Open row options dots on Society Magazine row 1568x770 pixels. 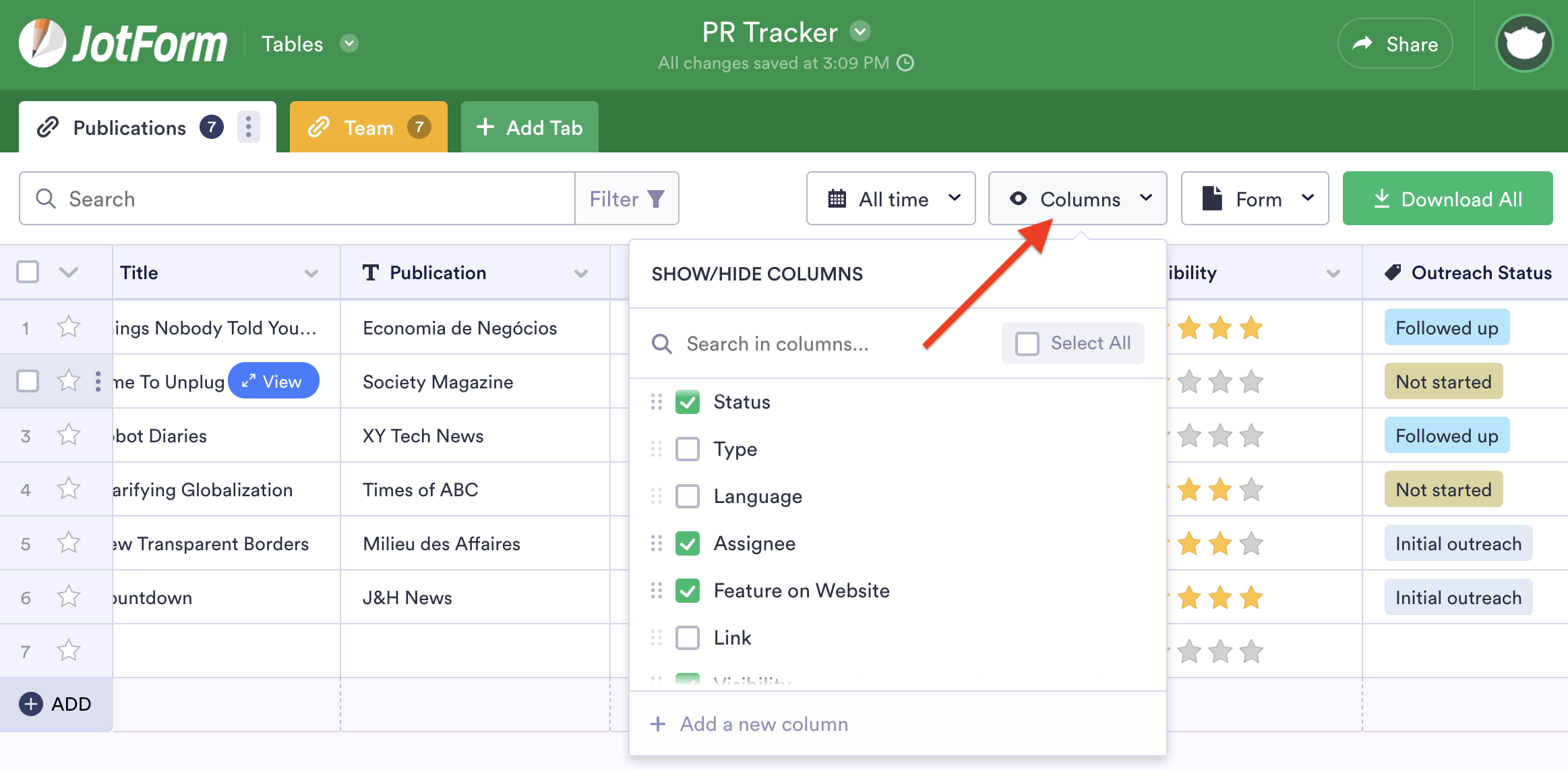click(98, 381)
